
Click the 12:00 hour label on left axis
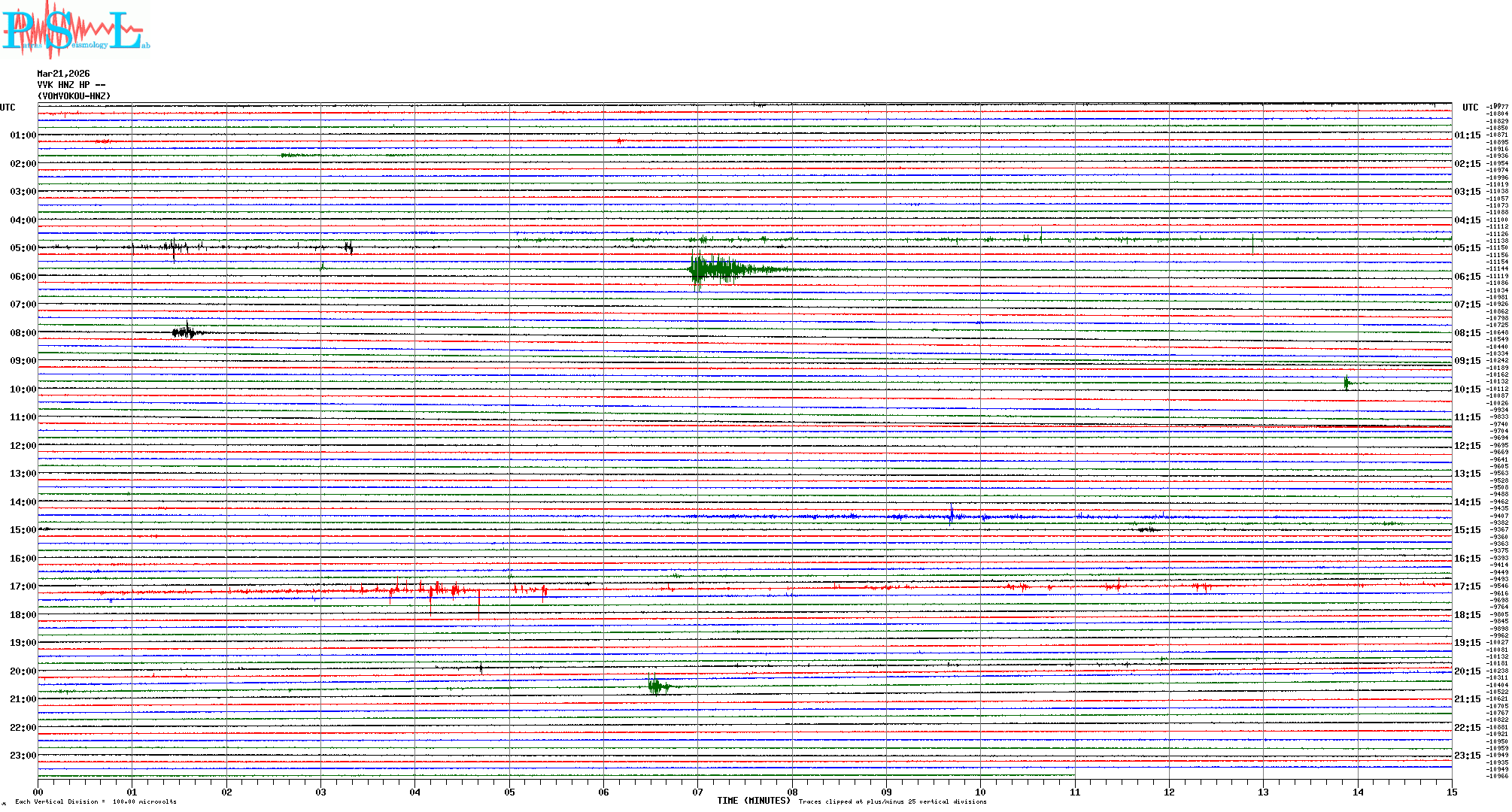23,446
